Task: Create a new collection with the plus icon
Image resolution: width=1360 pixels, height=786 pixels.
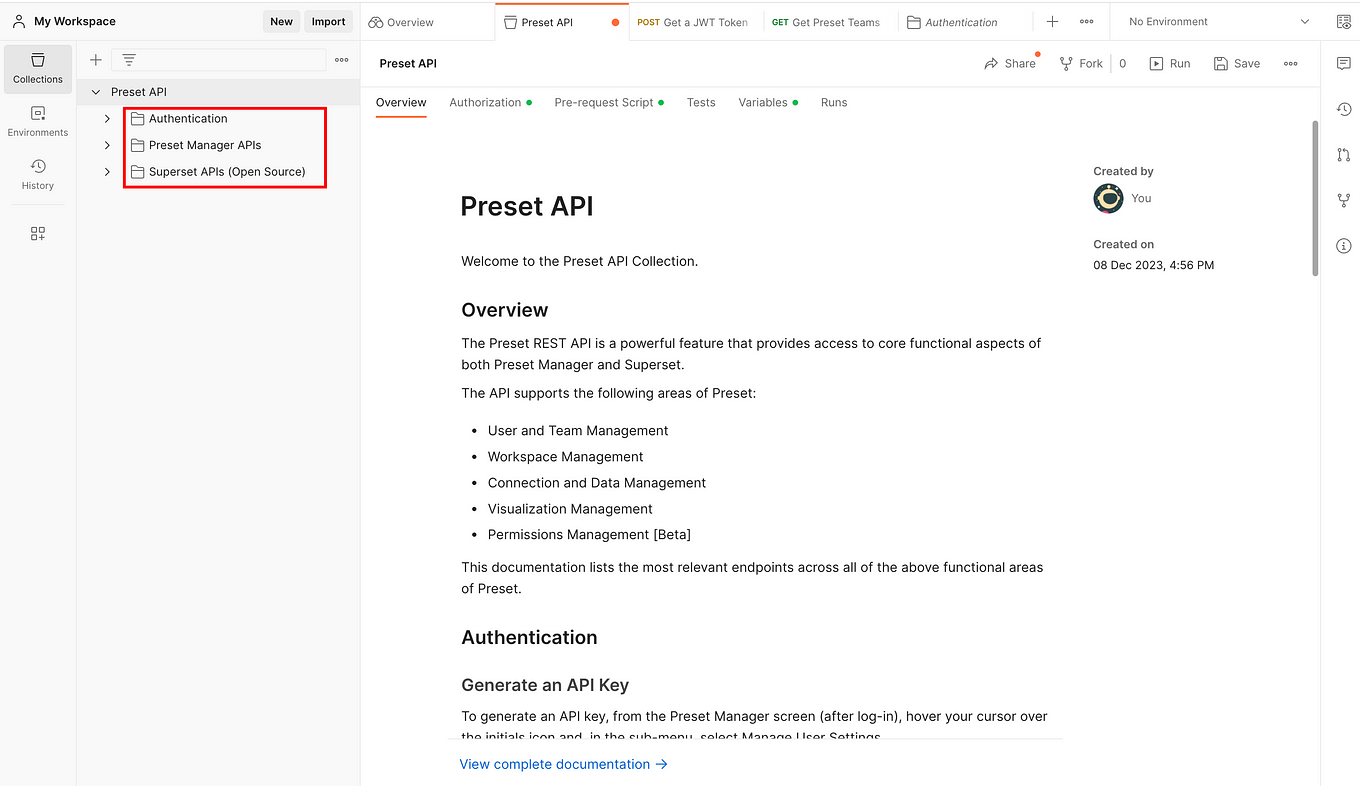Action: point(95,60)
